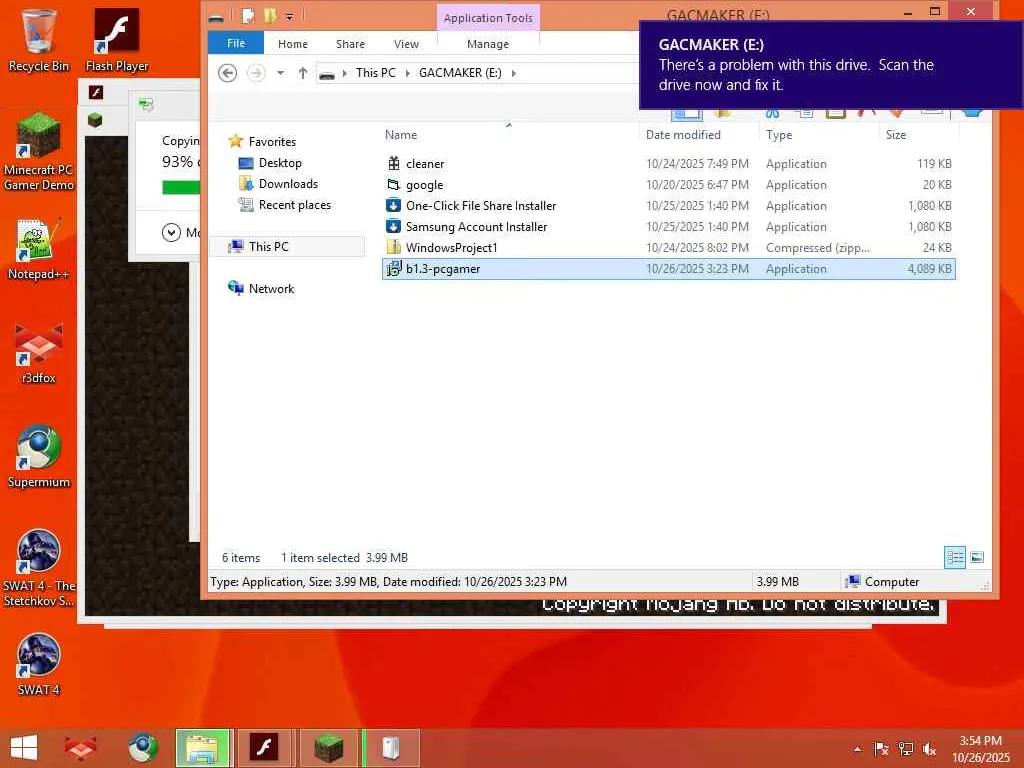The image size is (1024, 768).
Task: Switch to Flash Player taskbar button
Action: tap(264, 748)
